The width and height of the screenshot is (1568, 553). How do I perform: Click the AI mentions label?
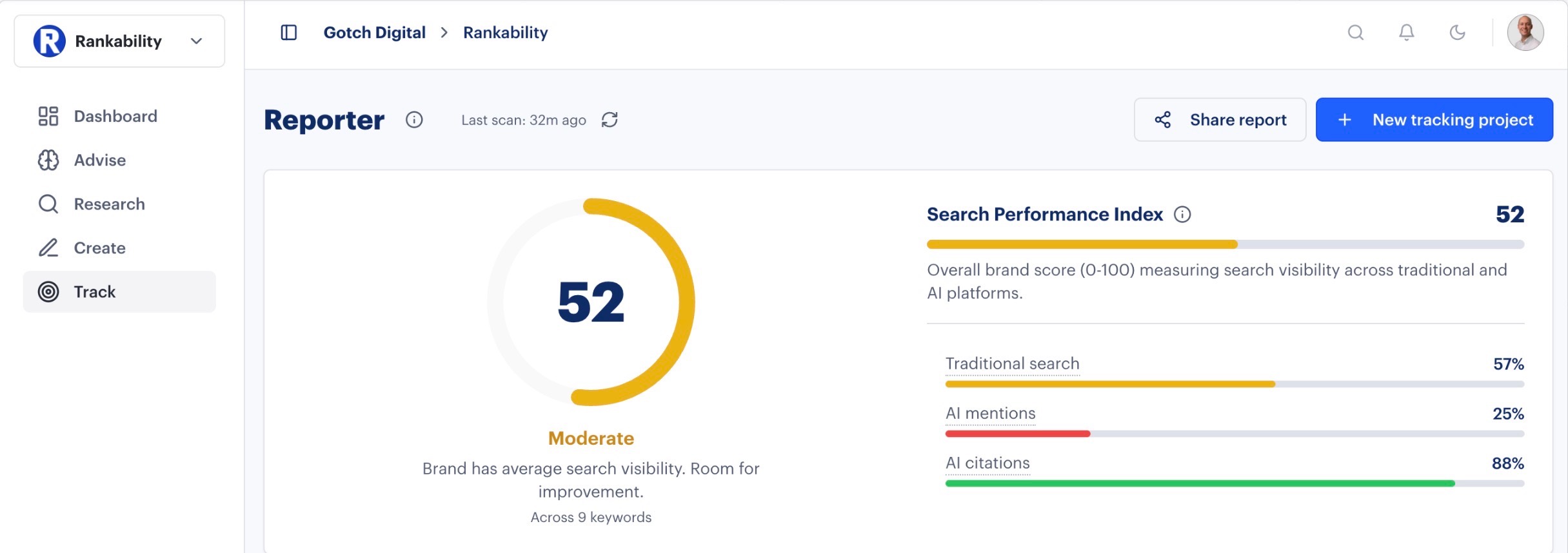[990, 413]
